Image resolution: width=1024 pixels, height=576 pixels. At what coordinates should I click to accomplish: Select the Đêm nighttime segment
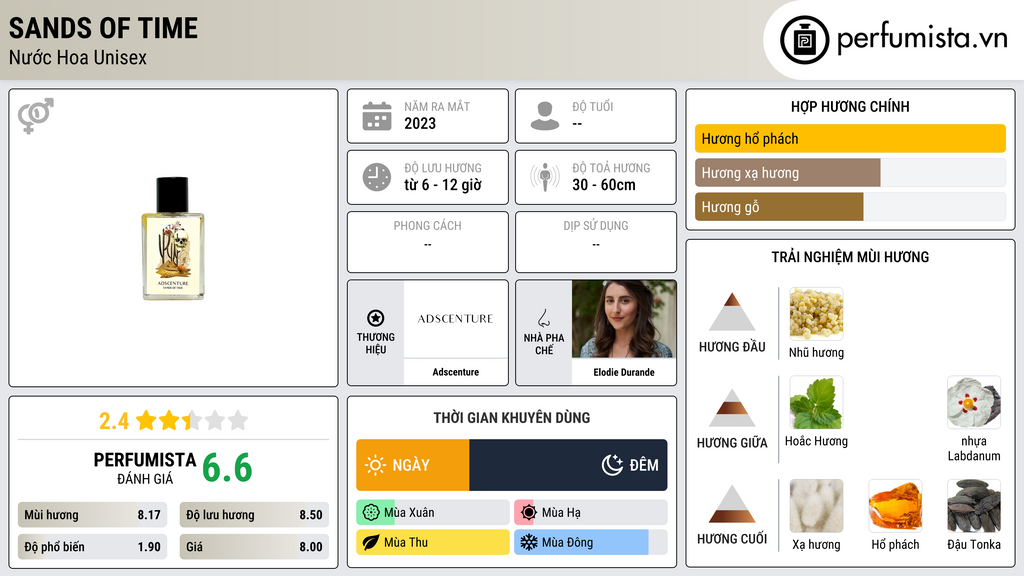pos(568,465)
